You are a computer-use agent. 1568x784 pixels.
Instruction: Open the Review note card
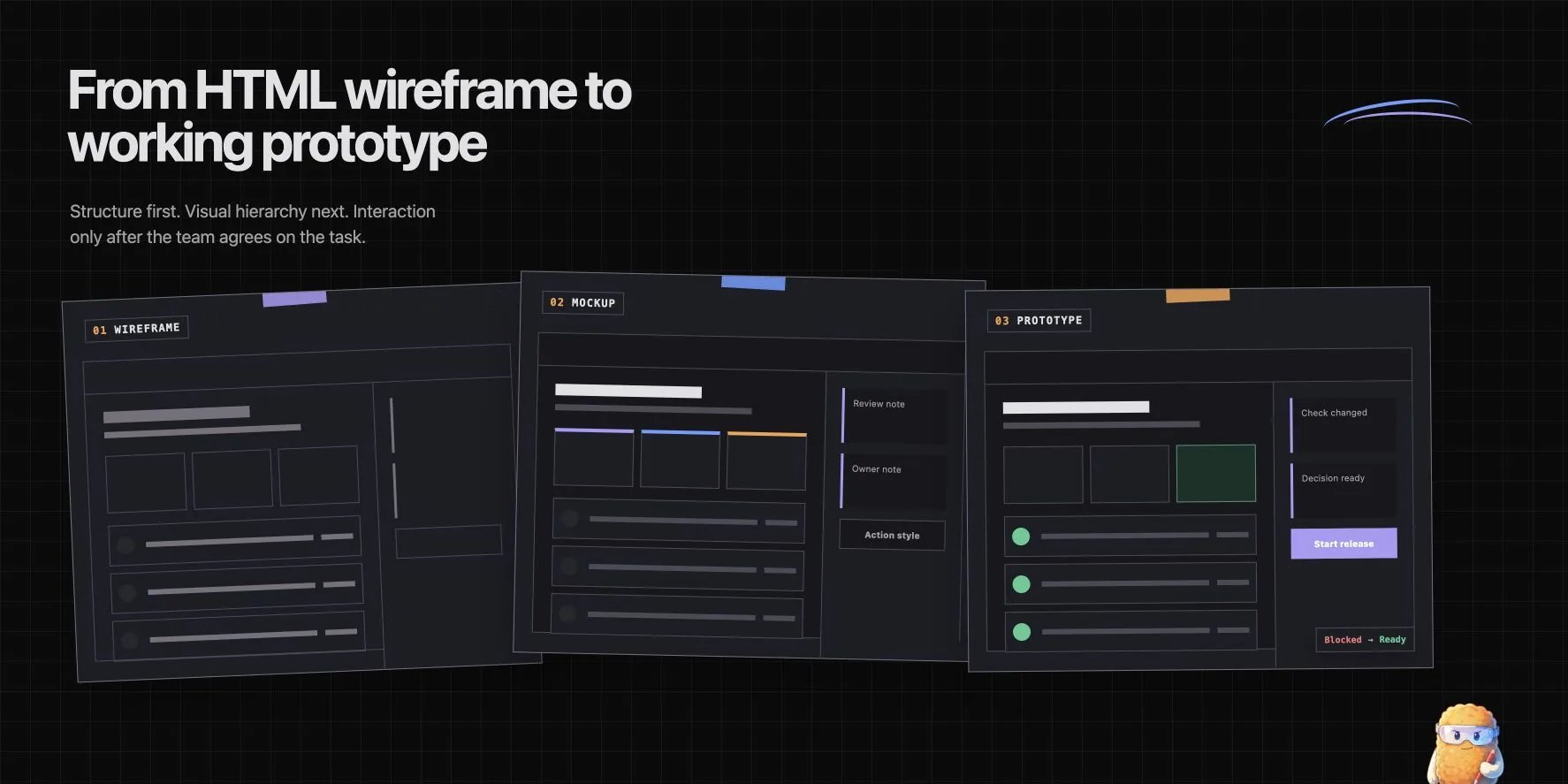click(894, 415)
